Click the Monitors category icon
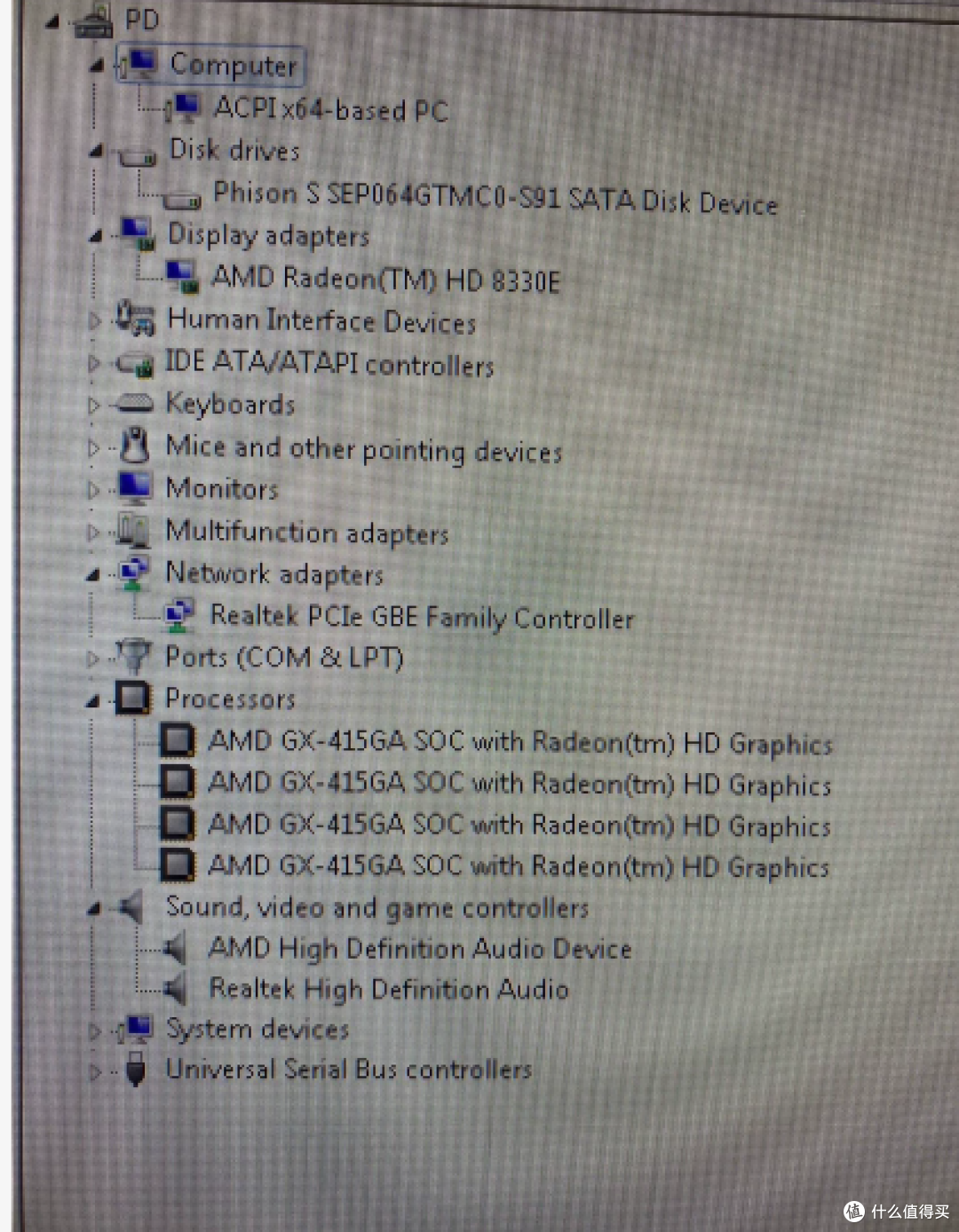The width and height of the screenshot is (959, 1232). click(x=135, y=488)
